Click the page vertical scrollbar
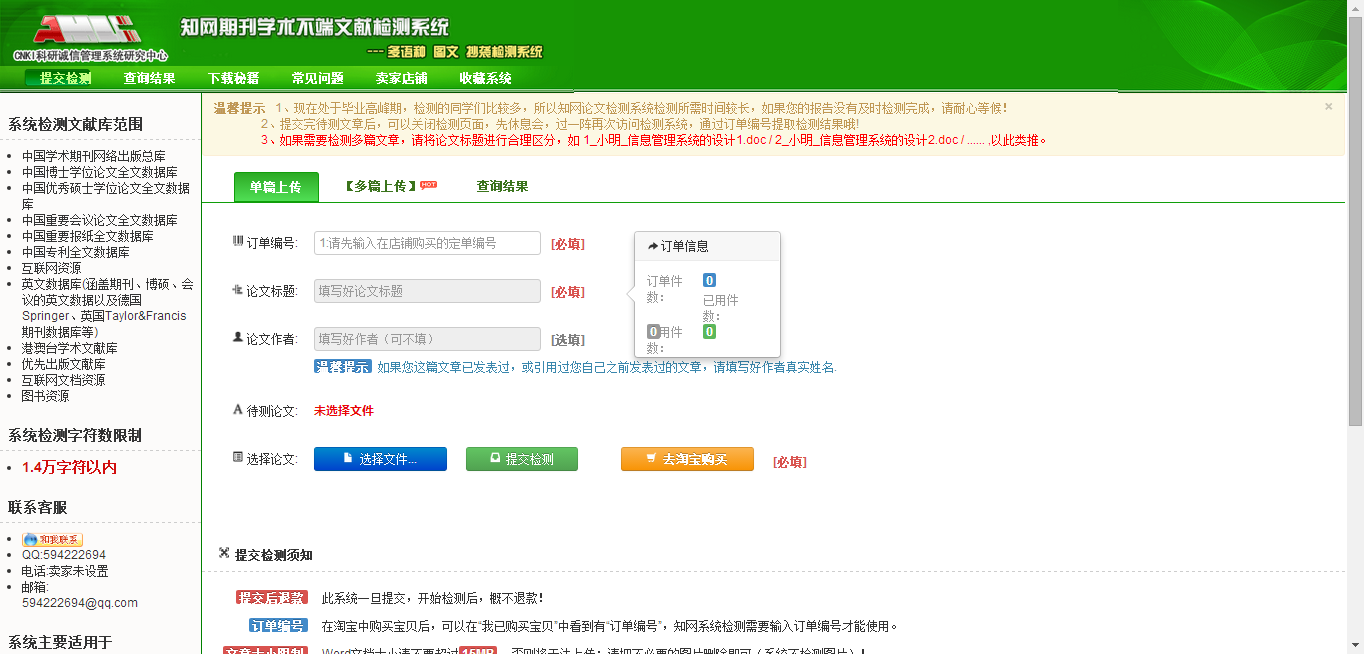The height and width of the screenshot is (654, 1364). pos(1355,220)
